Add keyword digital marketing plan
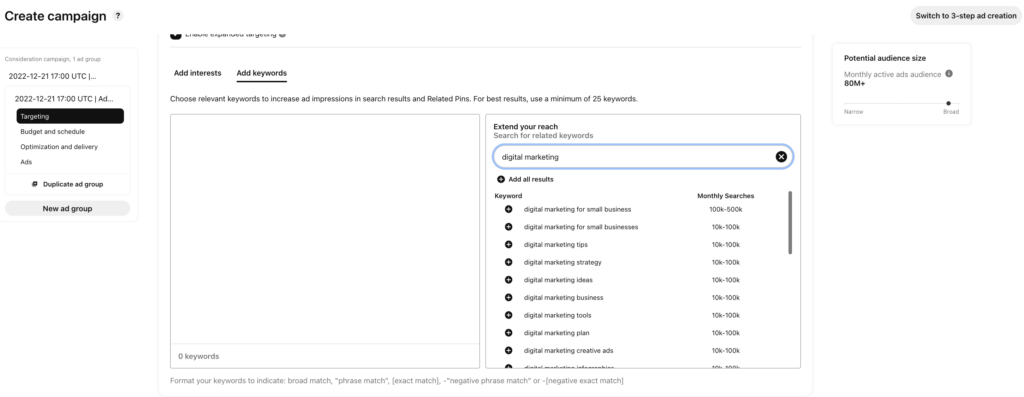The image size is (1024, 397). click(508, 332)
